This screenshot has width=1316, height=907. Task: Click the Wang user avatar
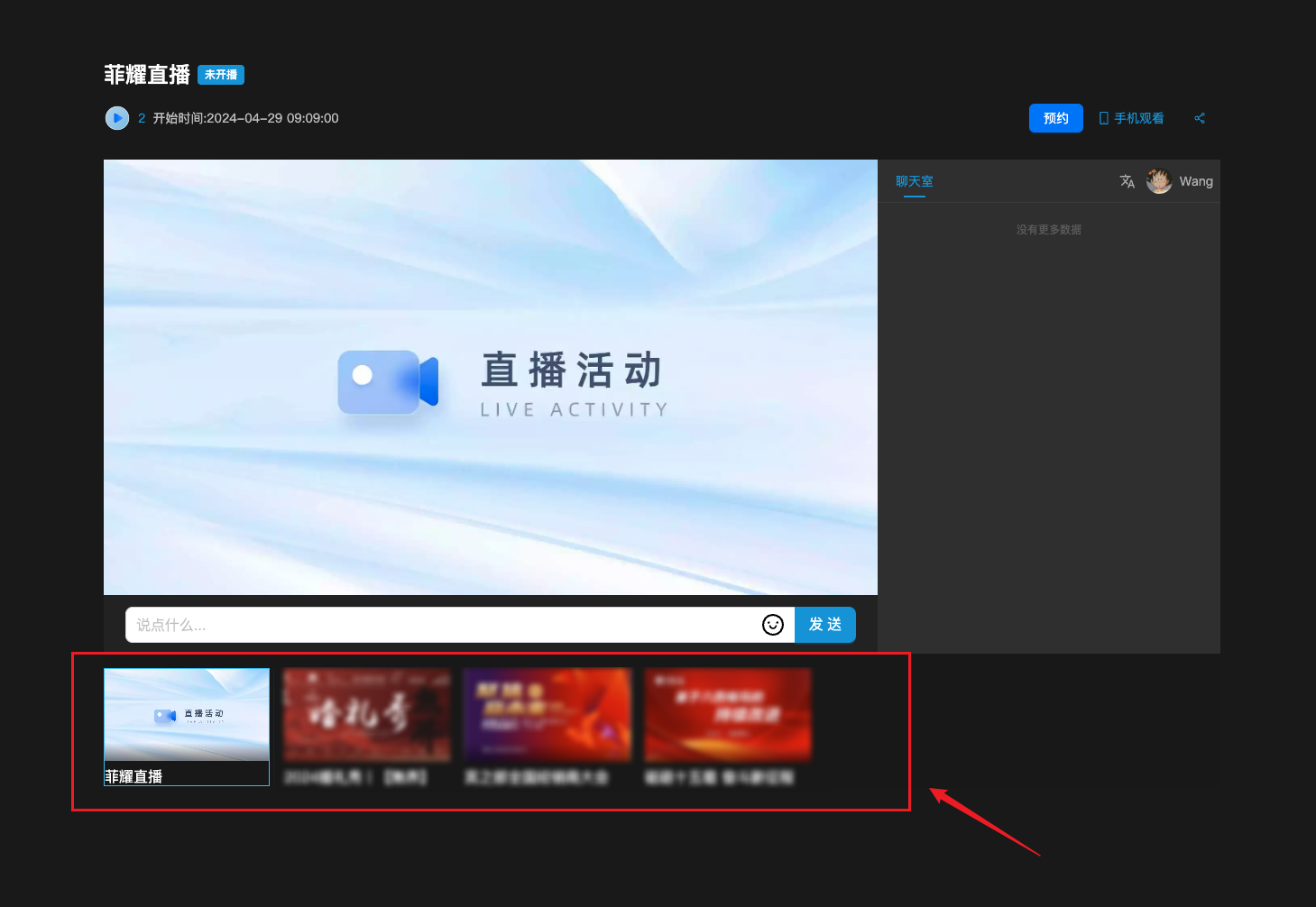click(1159, 181)
